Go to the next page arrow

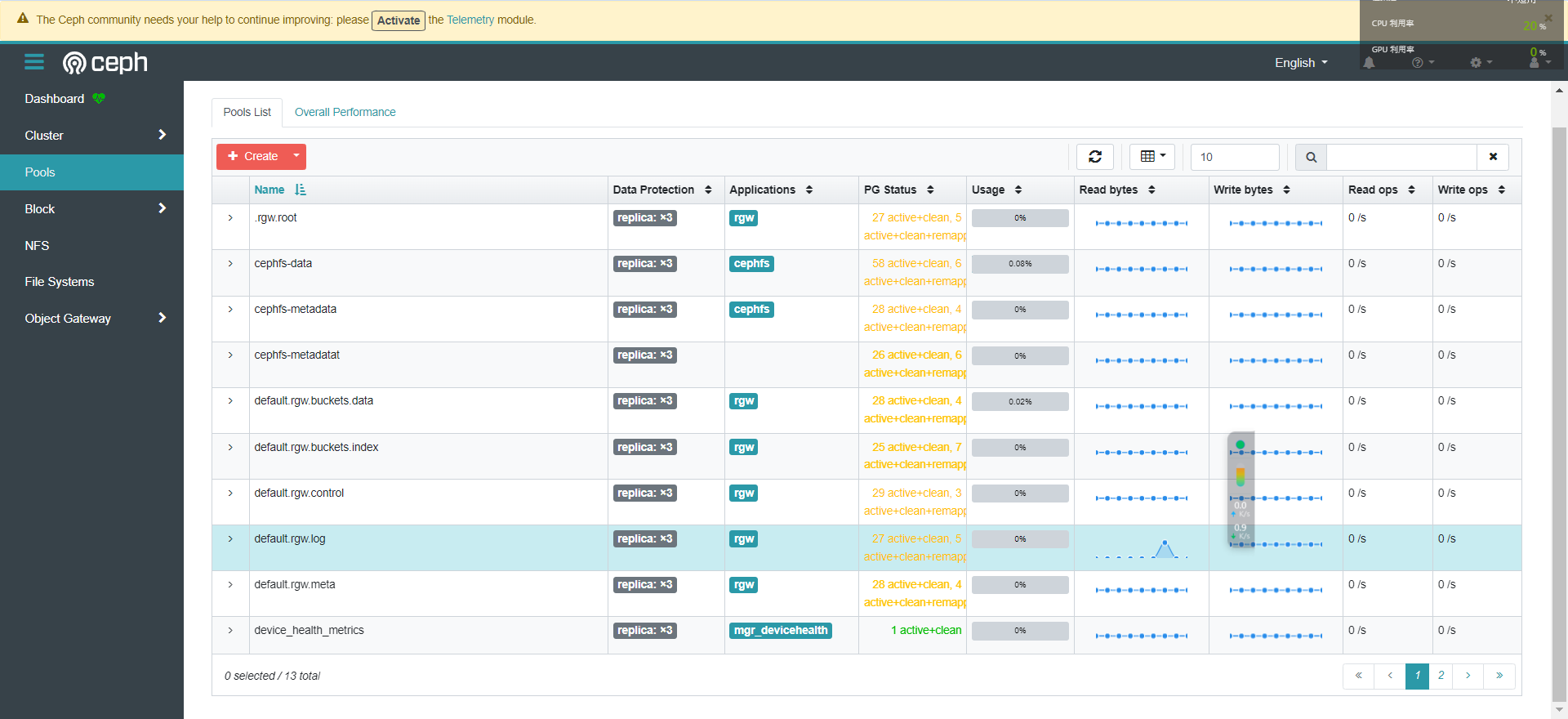coord(1468,676)
